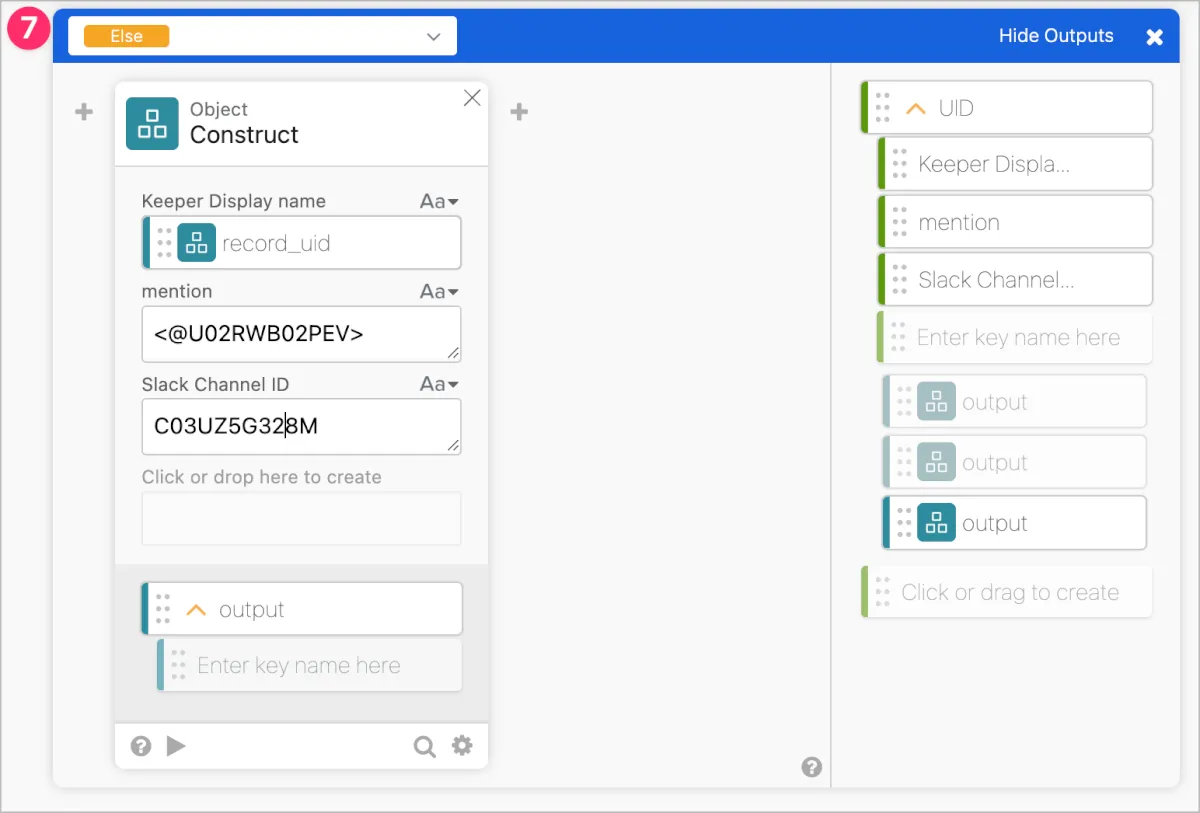Click 'Click or drag to create' output slot
1200x813 pixels.
(1008, 592)
